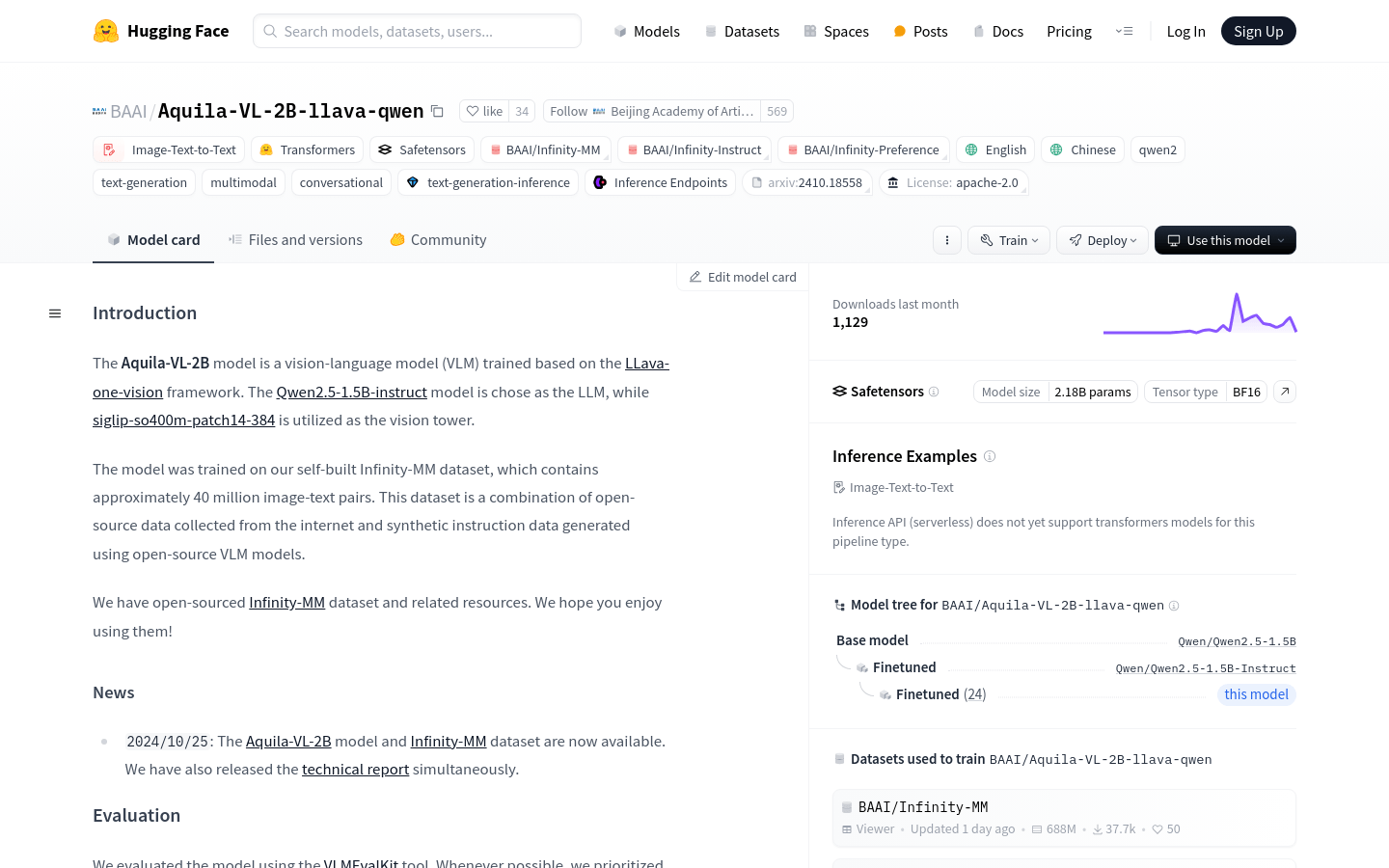The height and width of the screenshot is (868, 1389).
Task: Expand the Train dropdown
Action: [x=1009, y=240]
